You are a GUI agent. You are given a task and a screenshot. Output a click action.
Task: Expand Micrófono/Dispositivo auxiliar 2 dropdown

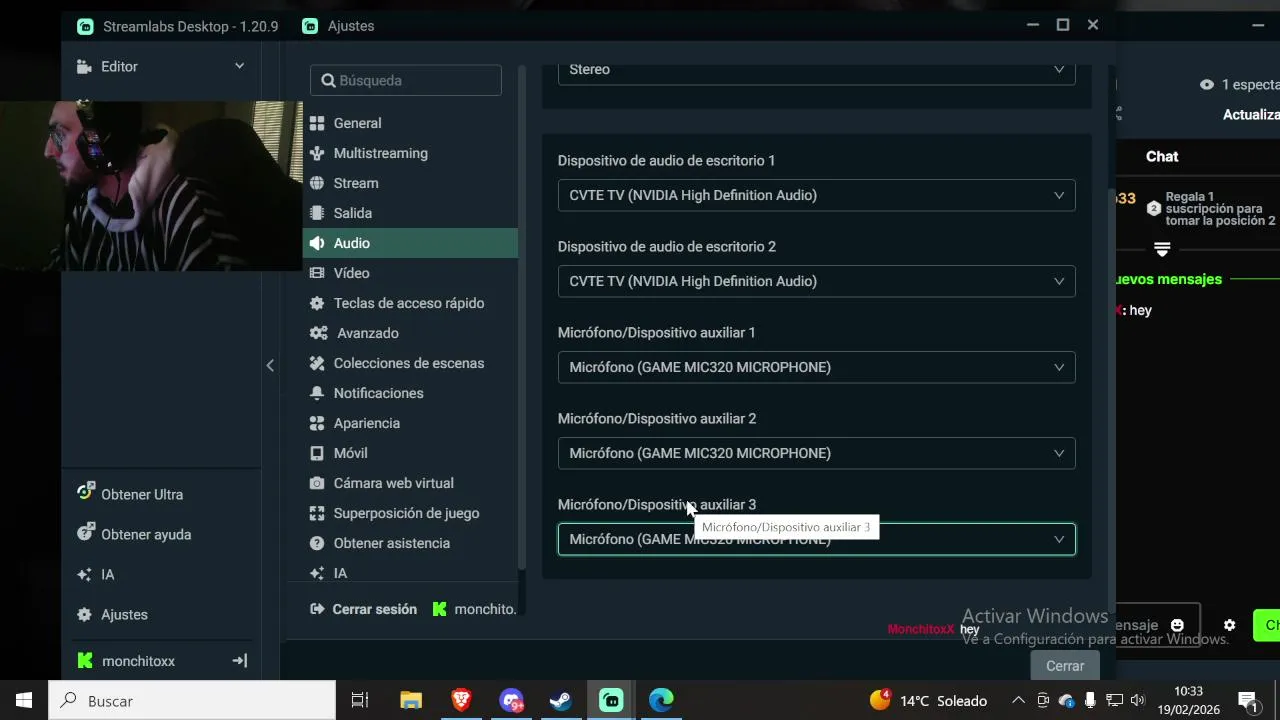coord(816,453)
